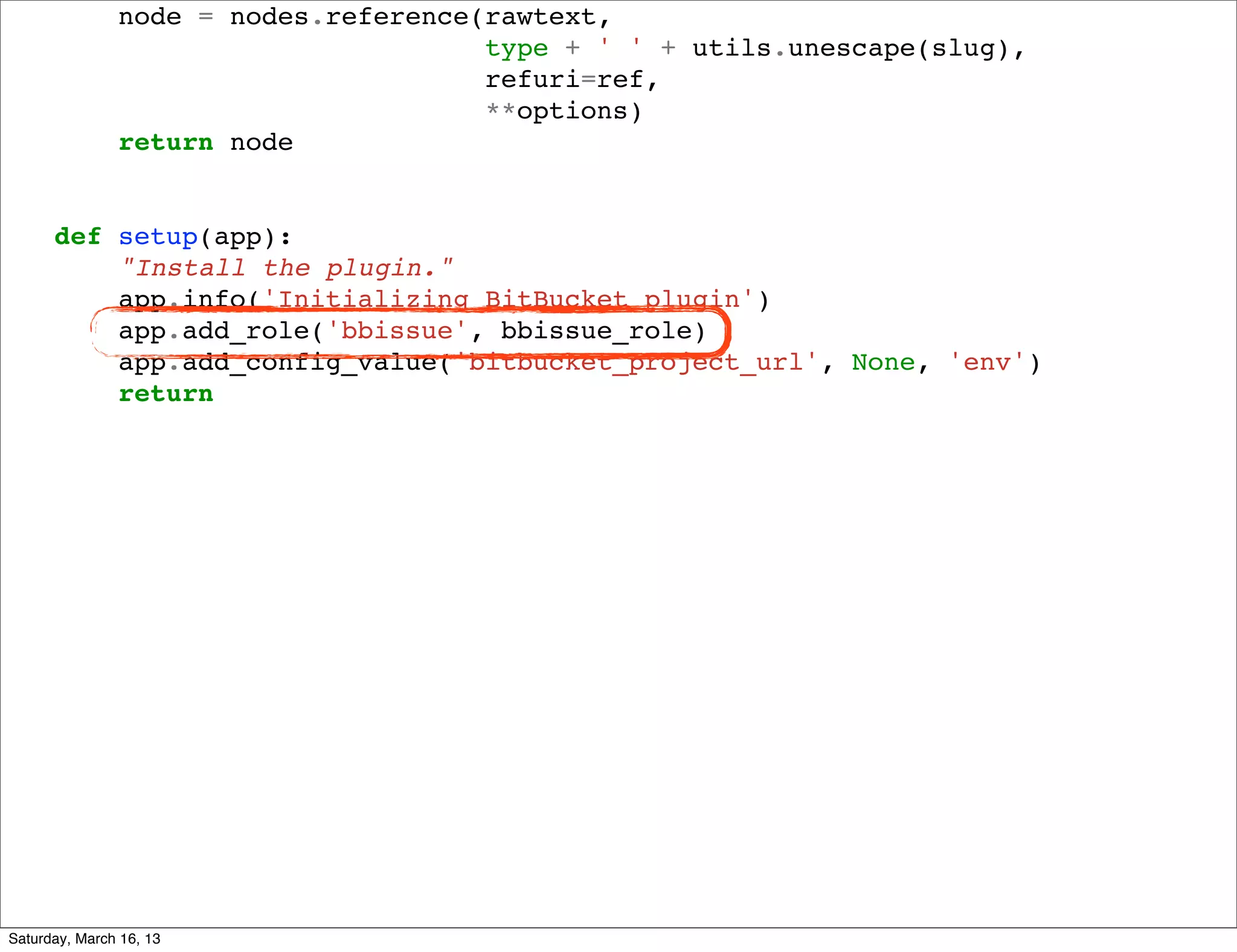1237x952 pixels.
Task: Click the green 'type' keyword
Action: click(516, 49)
